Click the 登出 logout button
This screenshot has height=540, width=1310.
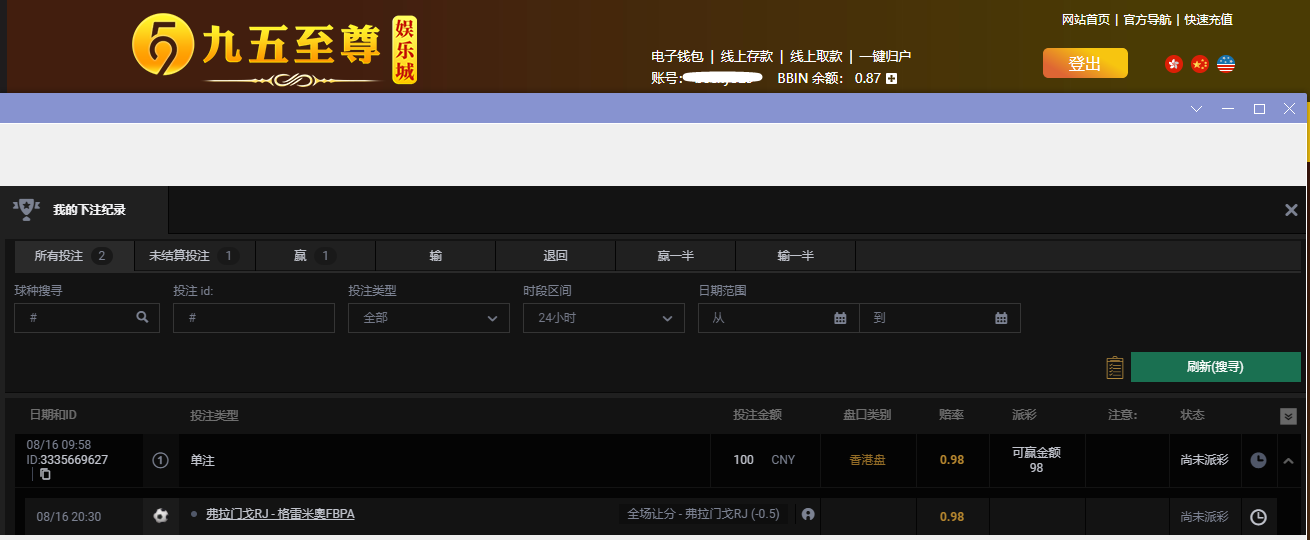[1085, 63]
